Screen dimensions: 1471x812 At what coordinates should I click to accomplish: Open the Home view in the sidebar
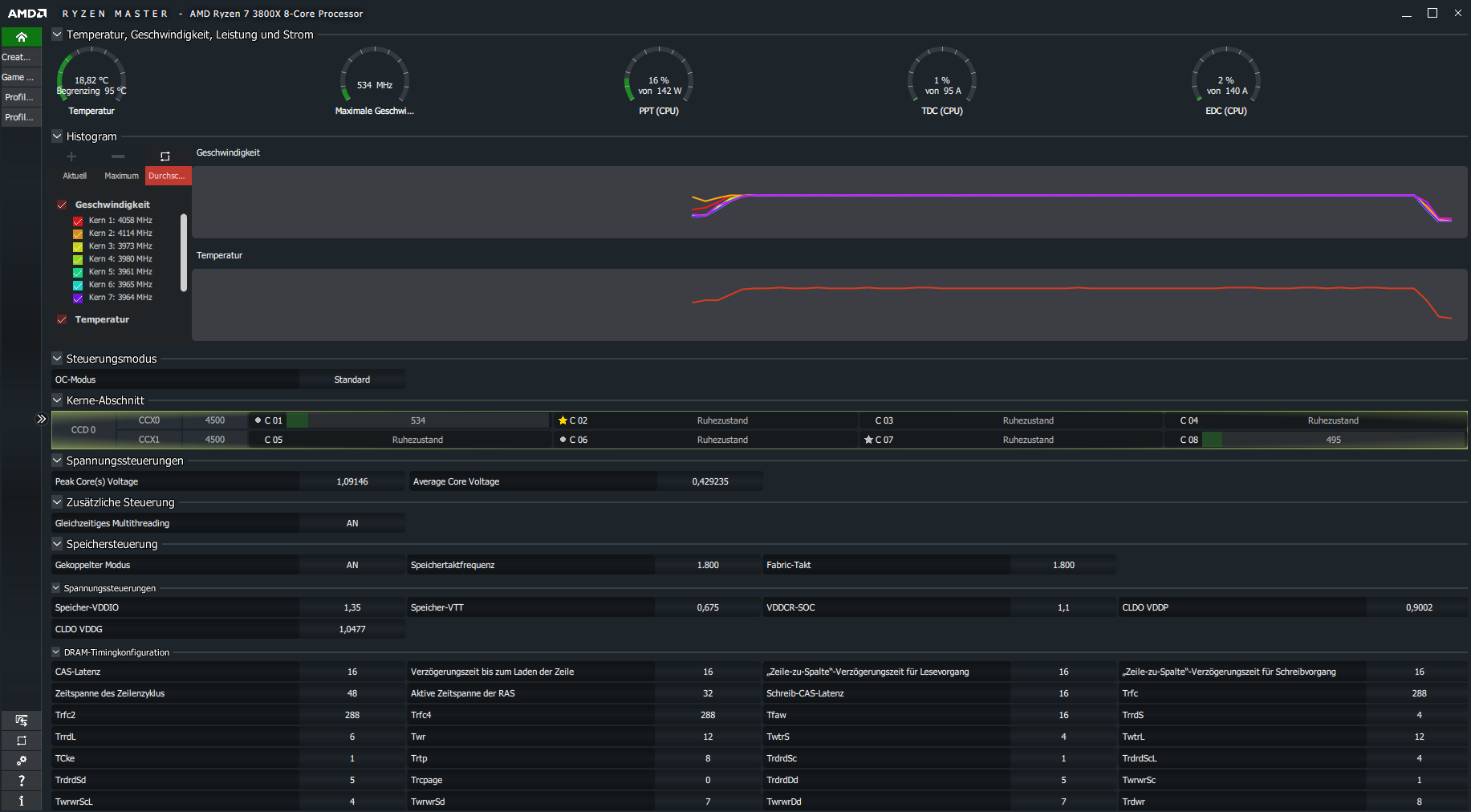(x=21, y=37)
